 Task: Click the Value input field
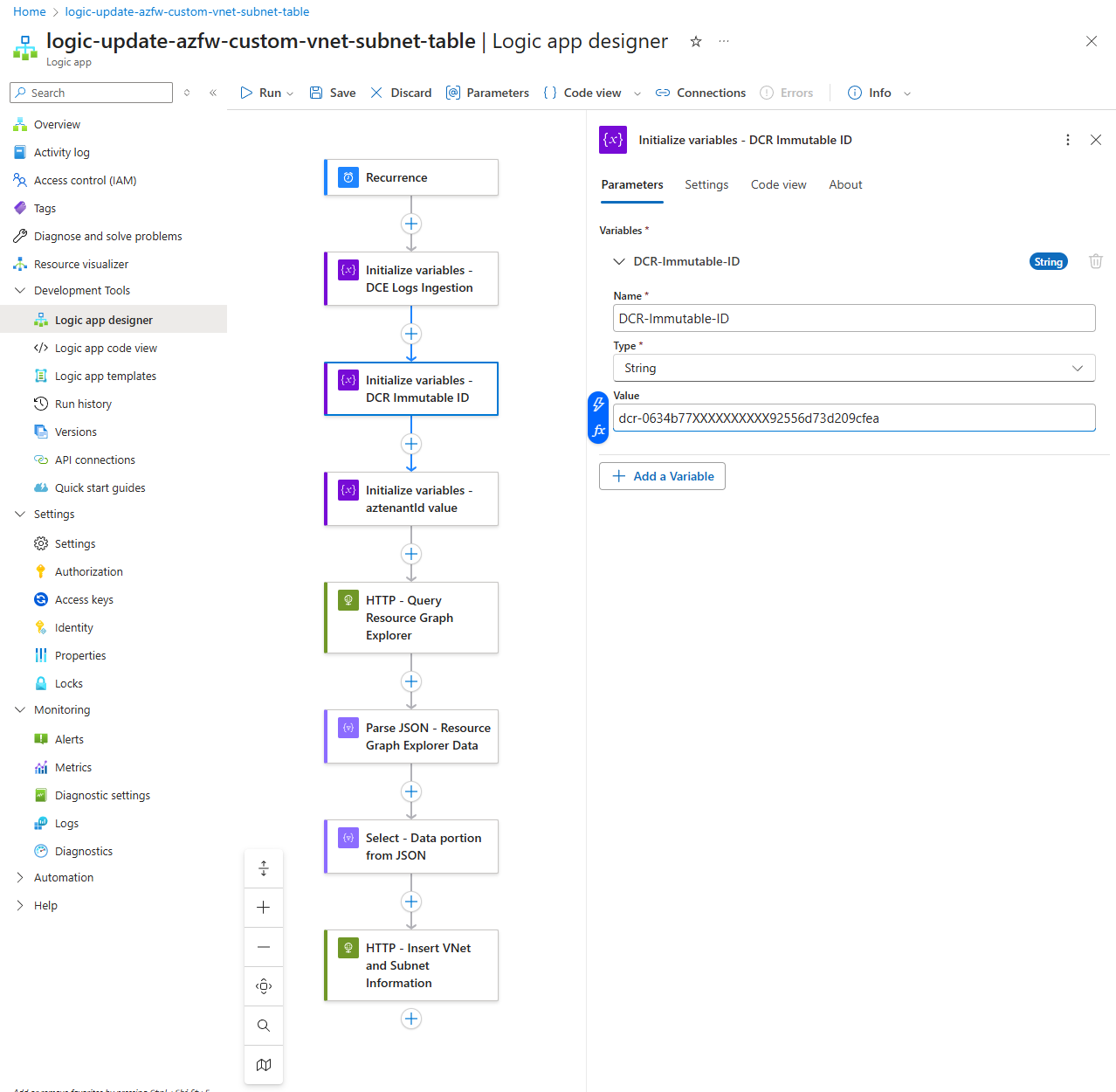pos(853,418)
